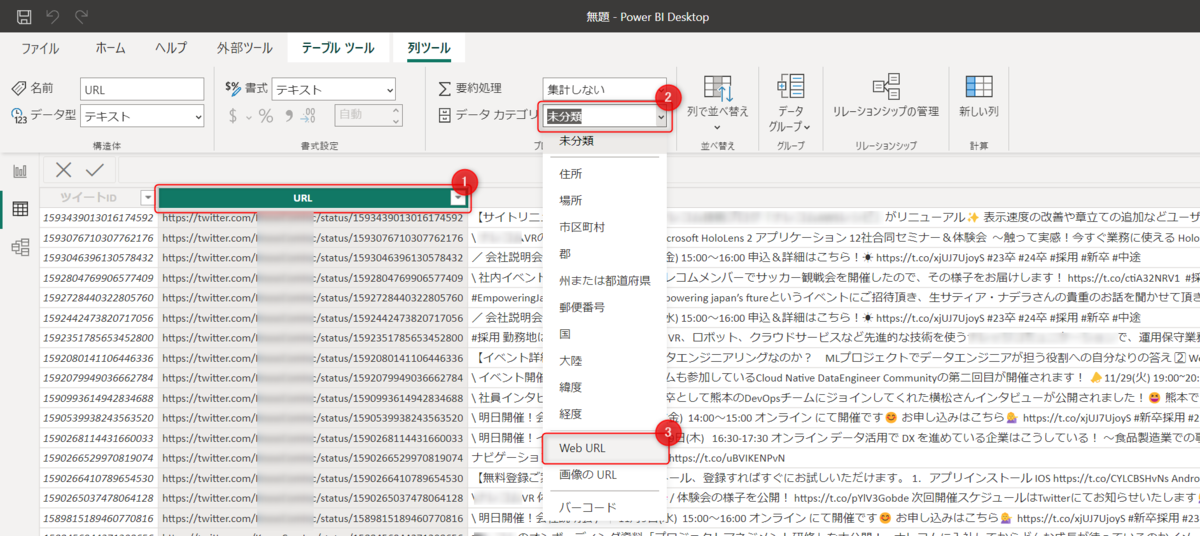Commit formula with the checkmark icon
The image size is (1200, 536).
[97, 171]
